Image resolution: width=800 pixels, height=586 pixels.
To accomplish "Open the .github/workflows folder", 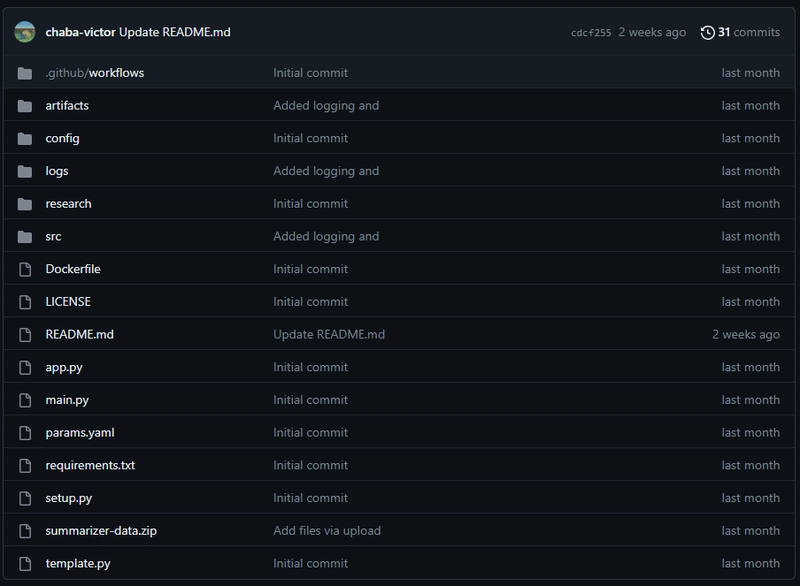I will coord(95,73).
